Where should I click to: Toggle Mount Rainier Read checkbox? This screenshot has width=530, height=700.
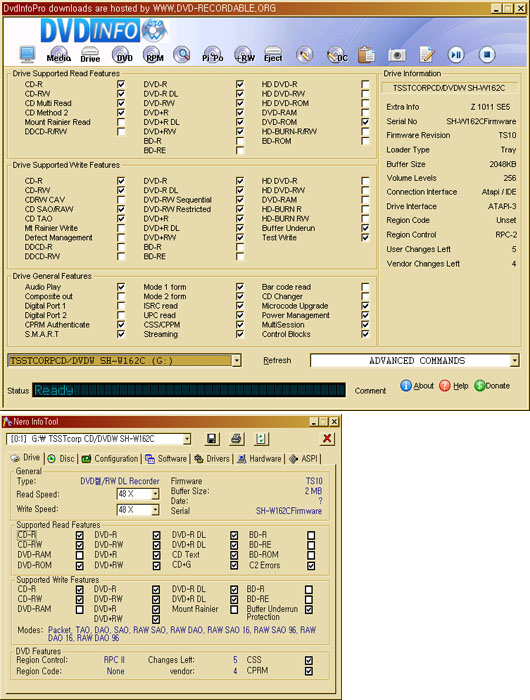coord(121,122)
